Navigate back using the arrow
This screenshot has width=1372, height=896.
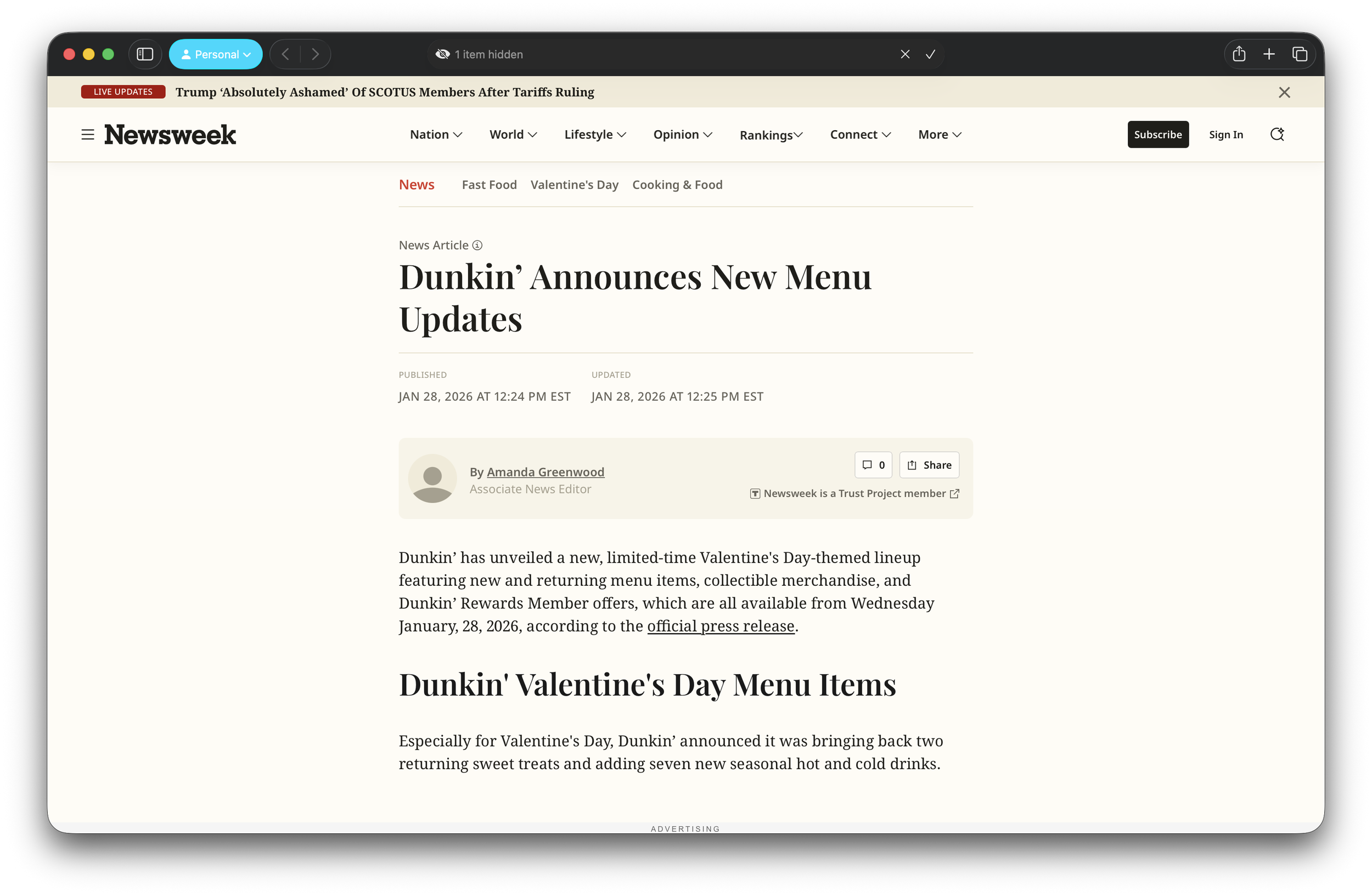click(285, 54)
